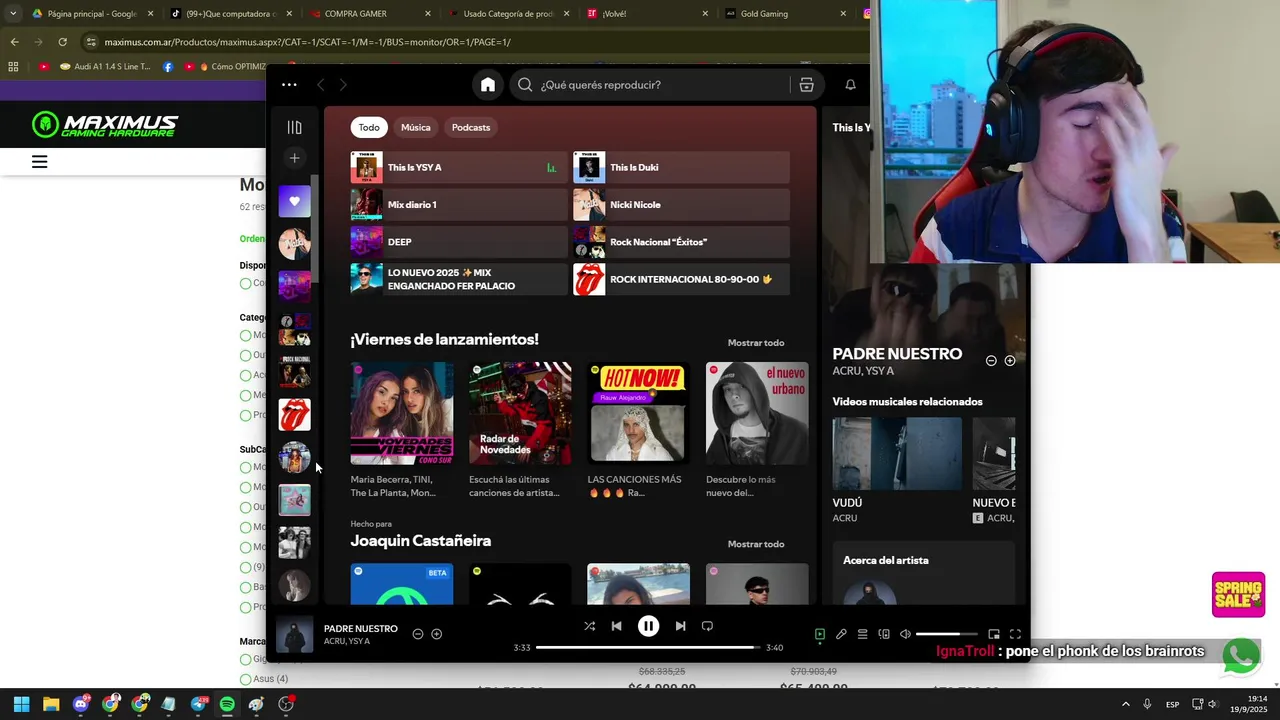Seek in the song progress bar

click(648, 648)
